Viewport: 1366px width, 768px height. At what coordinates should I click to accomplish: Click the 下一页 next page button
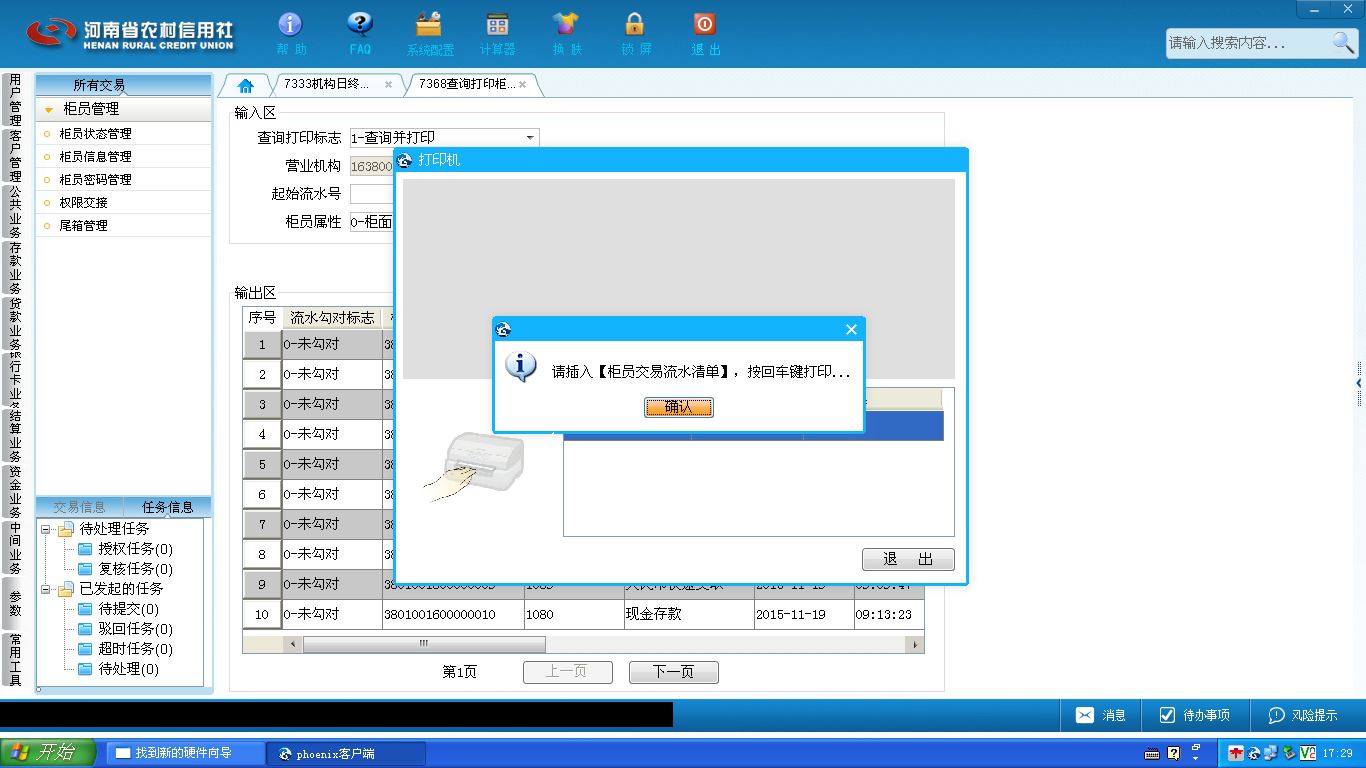pos(673,672)
